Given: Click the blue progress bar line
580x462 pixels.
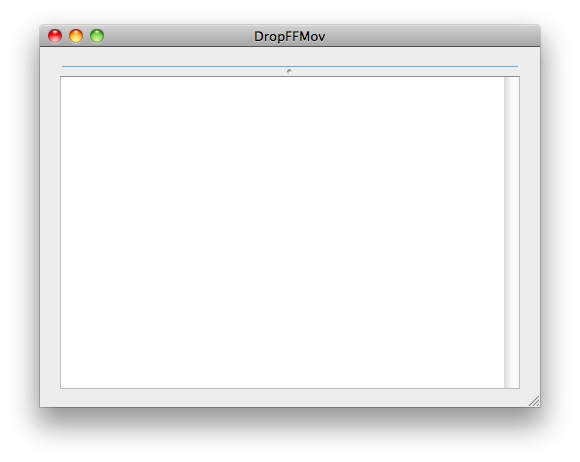Looking at the screenshot, I should point(290,67).
